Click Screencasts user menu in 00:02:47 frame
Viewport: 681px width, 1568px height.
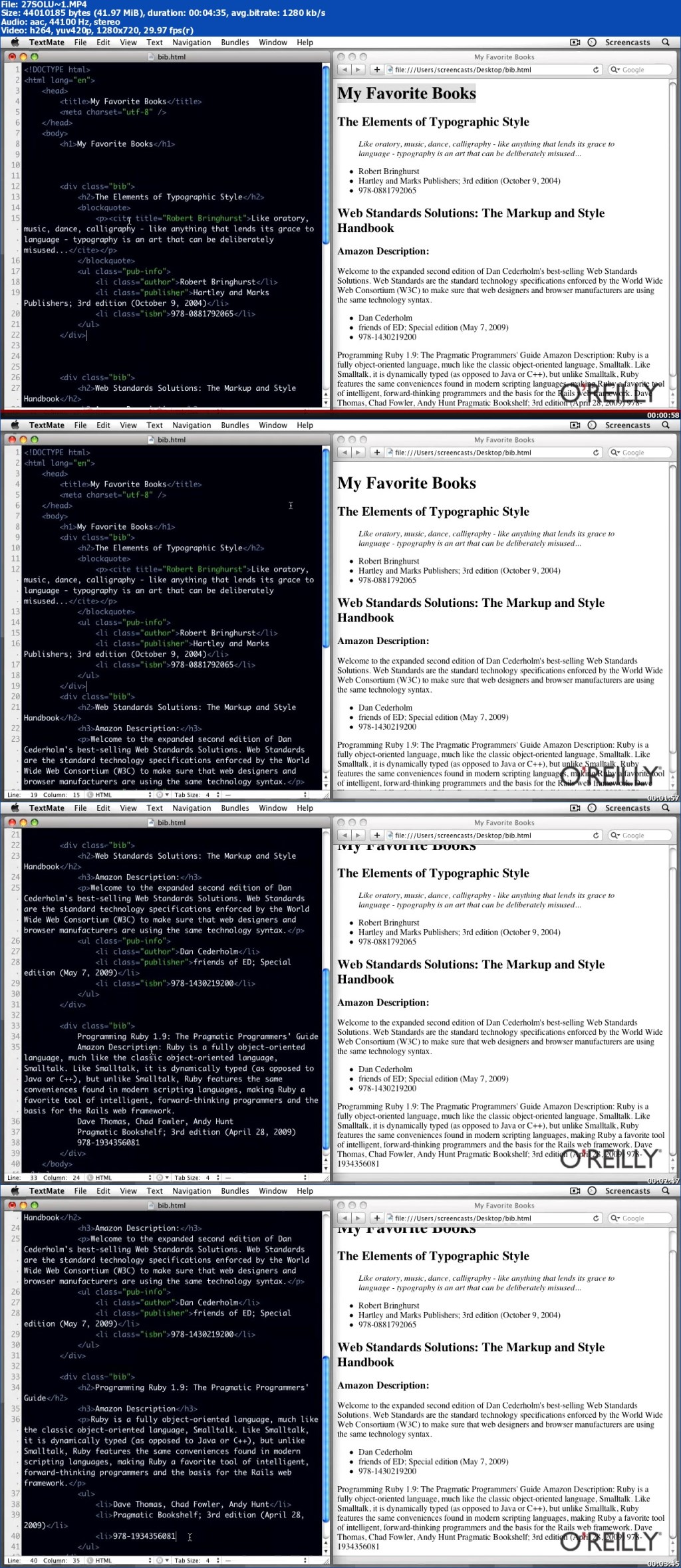point(627,808)
